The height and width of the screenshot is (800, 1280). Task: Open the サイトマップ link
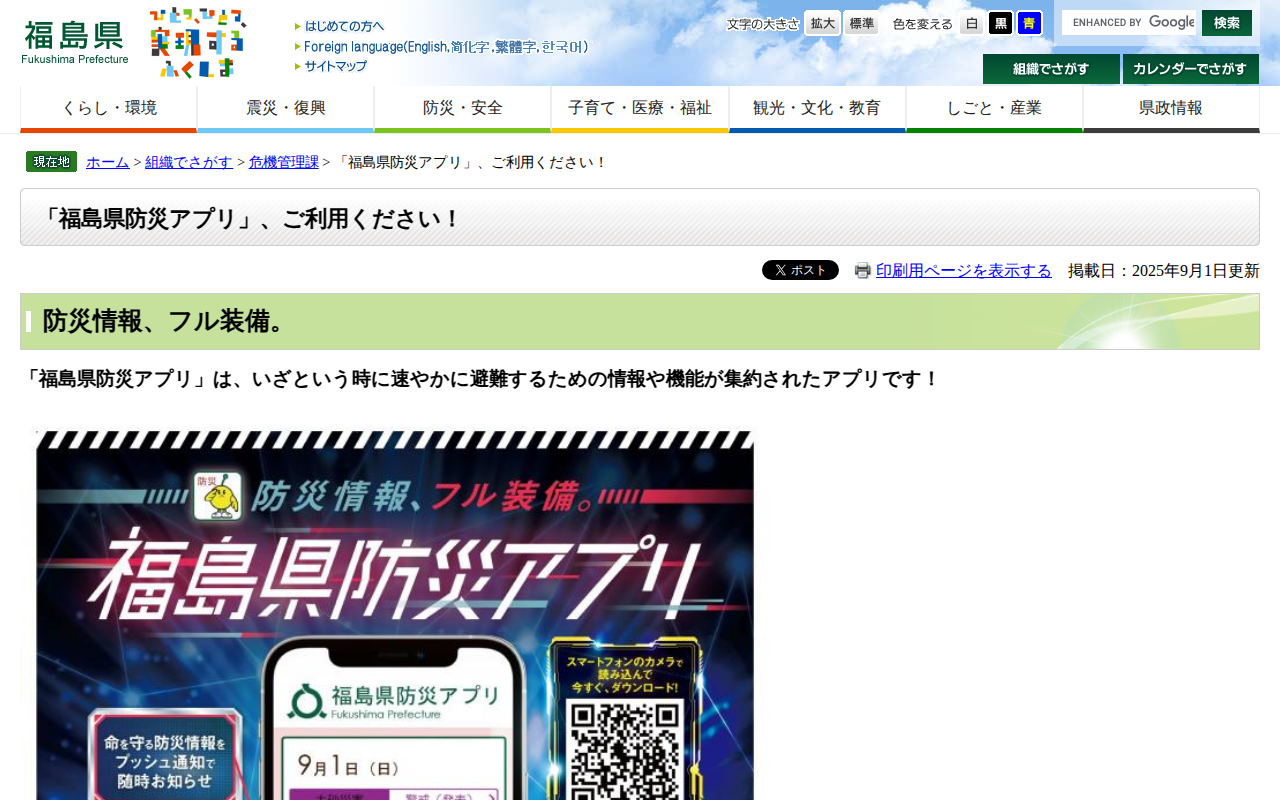[x=331, y=66]
